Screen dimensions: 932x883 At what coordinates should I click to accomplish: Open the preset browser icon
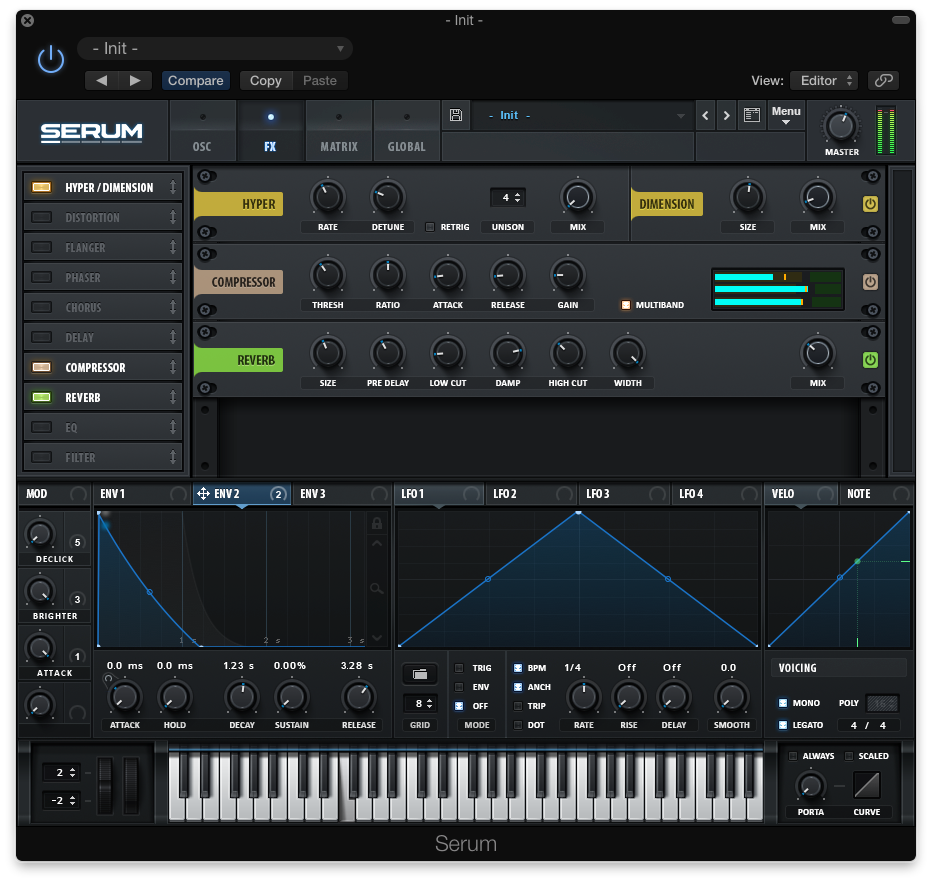[752, 115]
